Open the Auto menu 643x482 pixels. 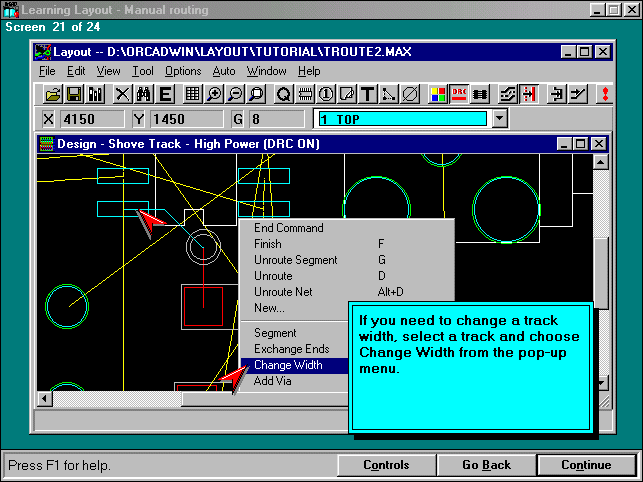coord(224,71)
